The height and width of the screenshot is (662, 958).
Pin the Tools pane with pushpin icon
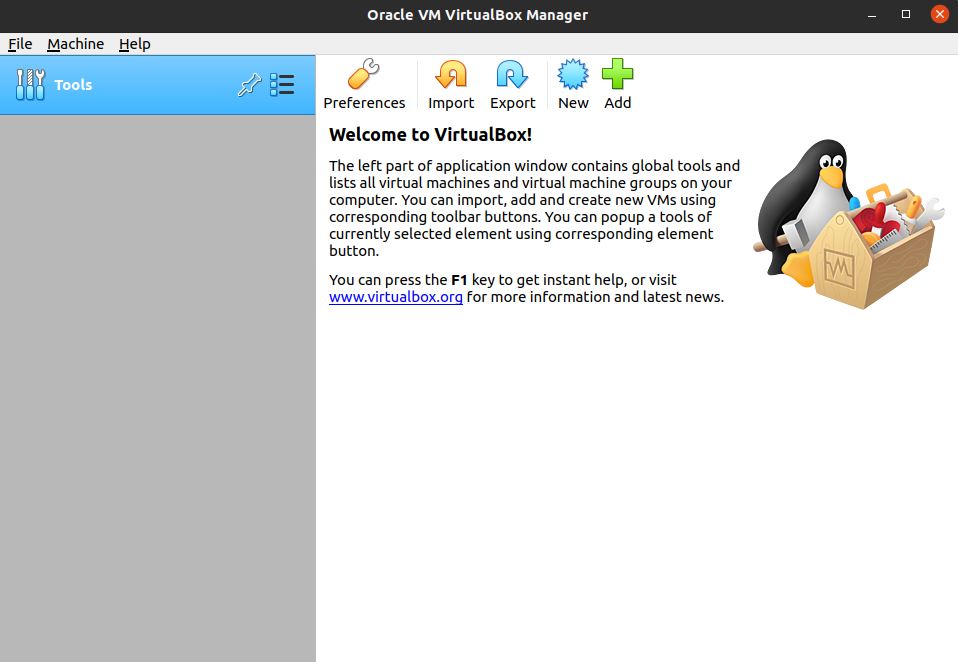249,84
